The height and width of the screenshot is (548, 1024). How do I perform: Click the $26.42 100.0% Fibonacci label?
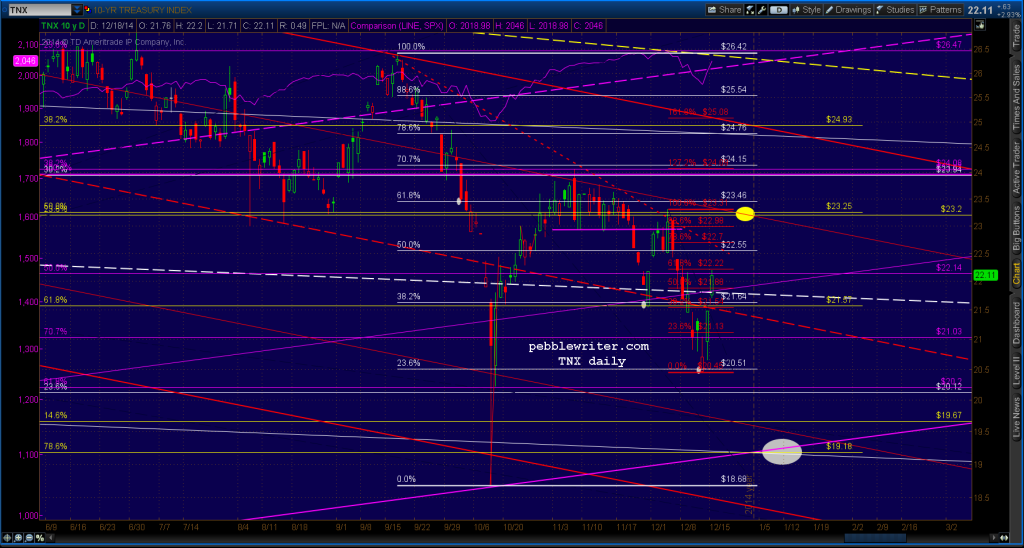pyautogui.click(x=733, y=47)
